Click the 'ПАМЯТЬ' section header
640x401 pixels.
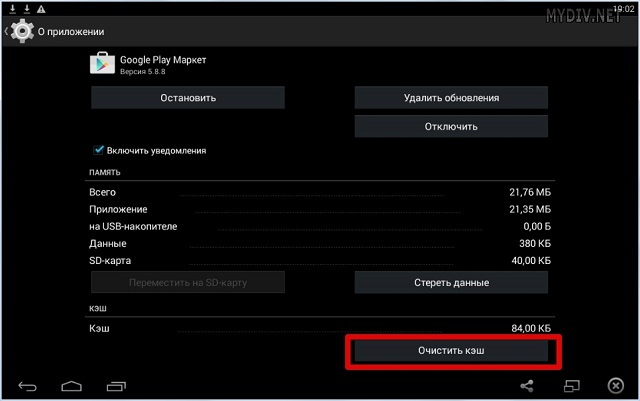(x=104, y=172)
